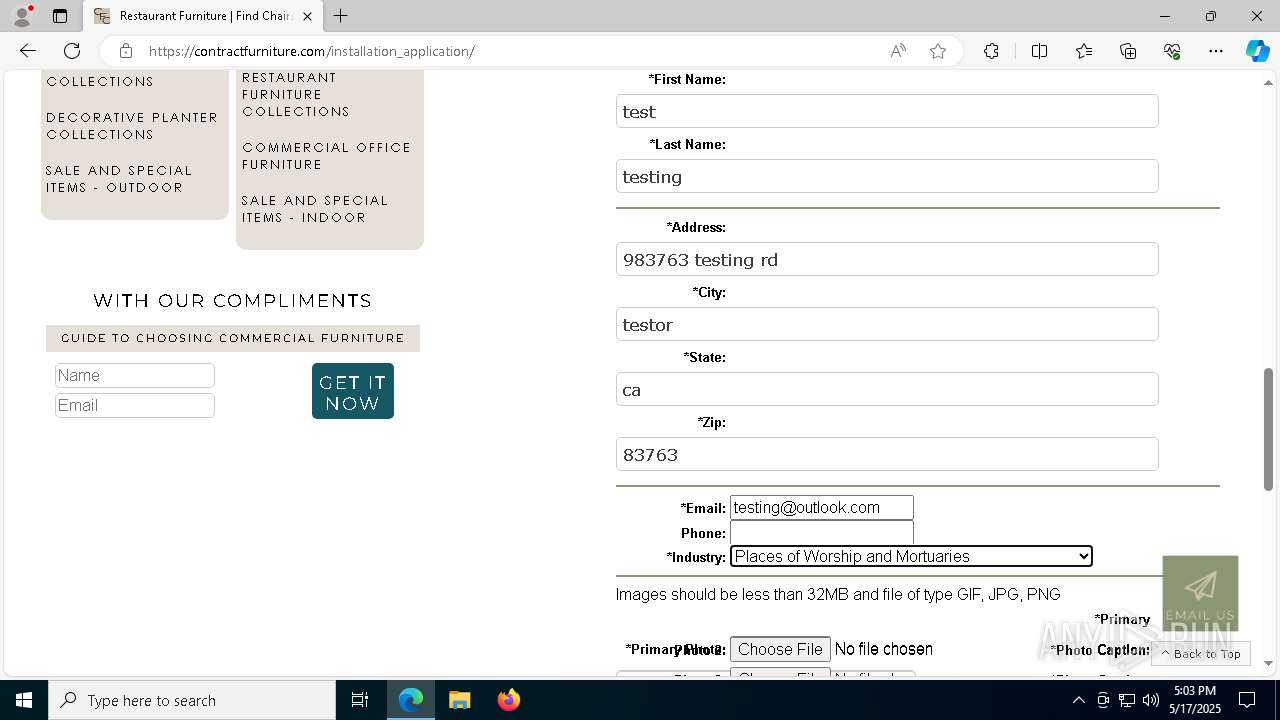Screen dimensions: 1280x720
Task: Toggle Split screen icon
Action: tap(1039, 51)
